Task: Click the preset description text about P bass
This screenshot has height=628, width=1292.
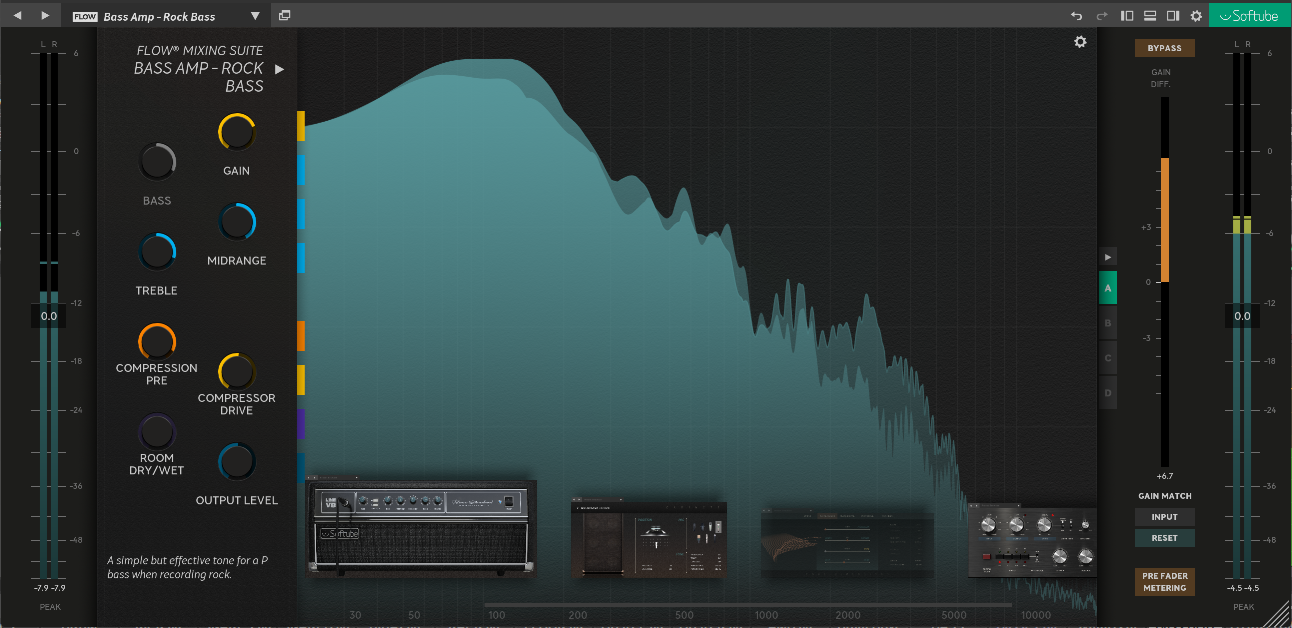Action: point(186,567)
